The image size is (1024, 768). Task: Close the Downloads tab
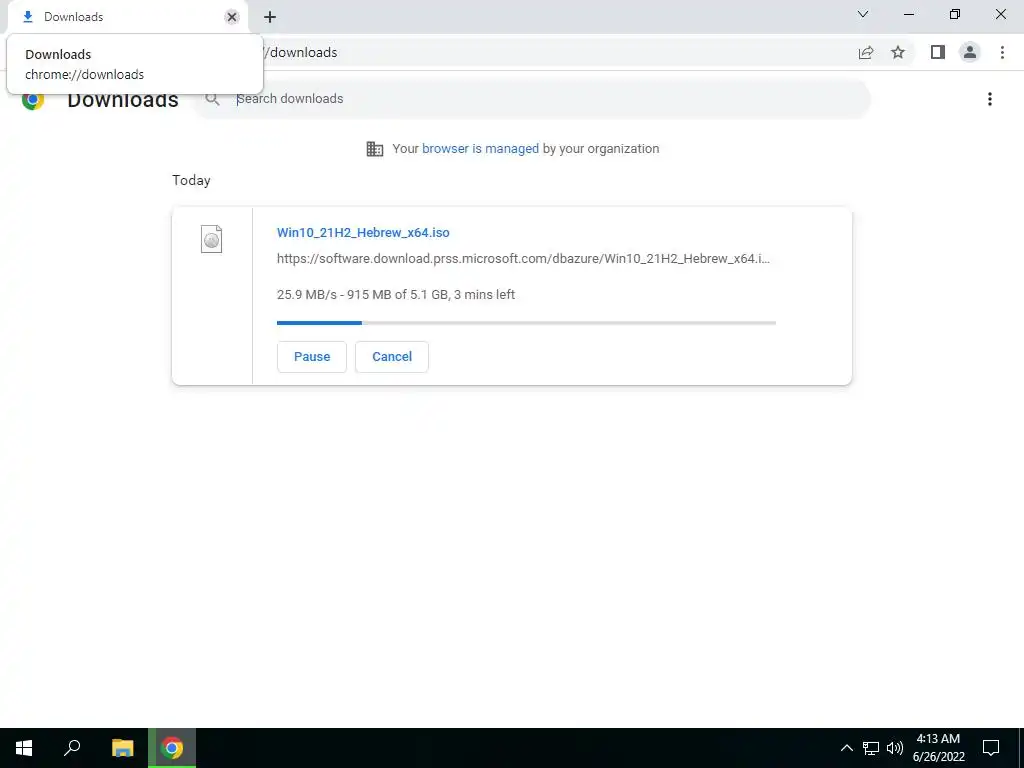[x=232, y=17]
